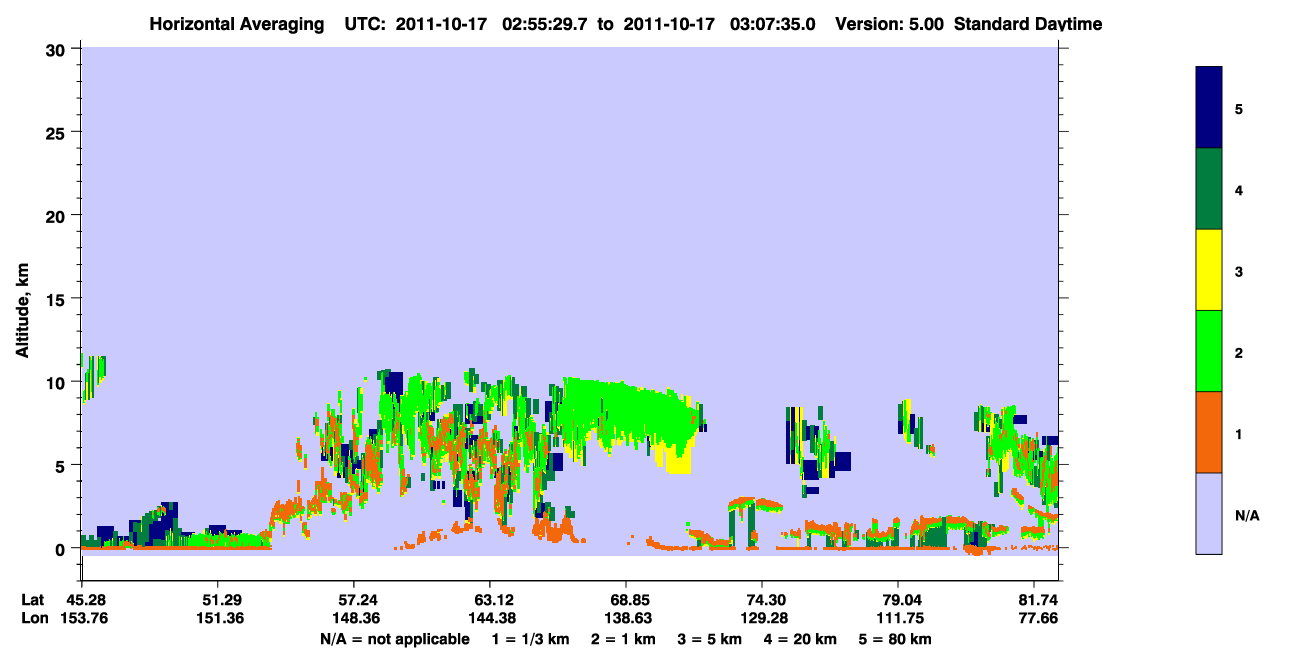
Task: Click the dark blue colorbar swatch labeled 5
Action: pyautogui.click(x=1209, y=108)
